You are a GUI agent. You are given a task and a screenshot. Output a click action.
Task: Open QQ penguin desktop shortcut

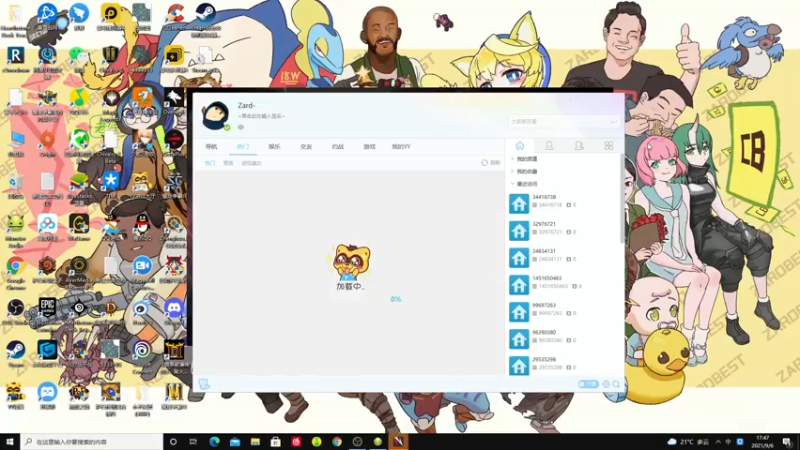(142, 227)
